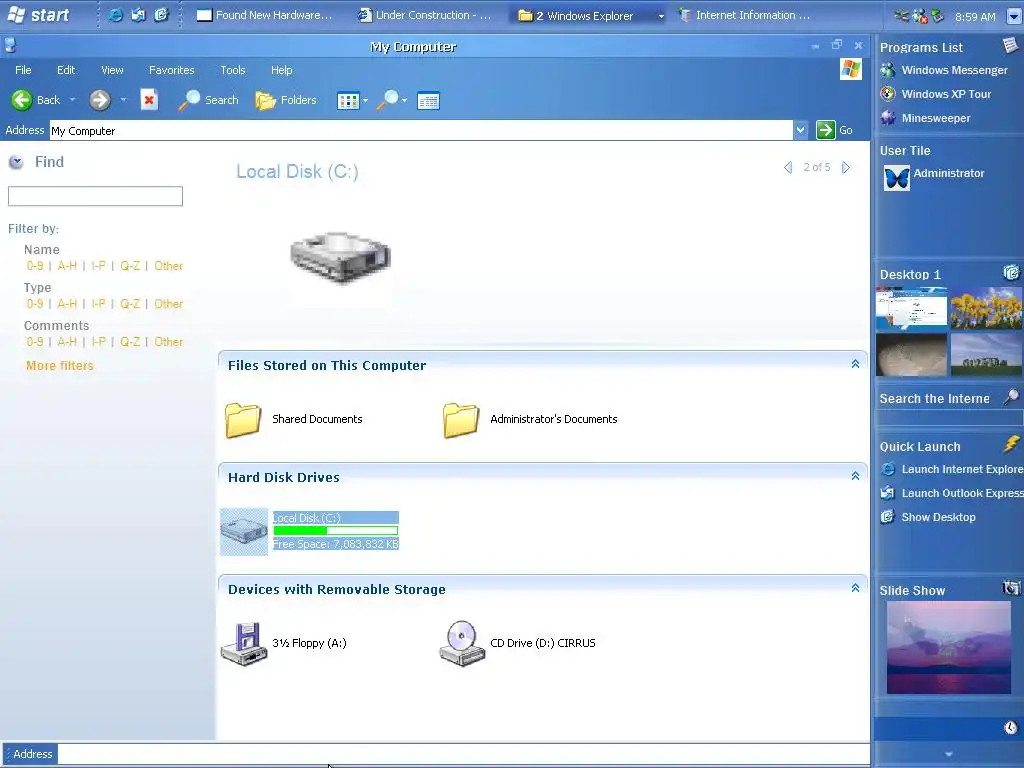Filter Comments by Other
The width and height of the screenshot is (1024, 768).
168,342
